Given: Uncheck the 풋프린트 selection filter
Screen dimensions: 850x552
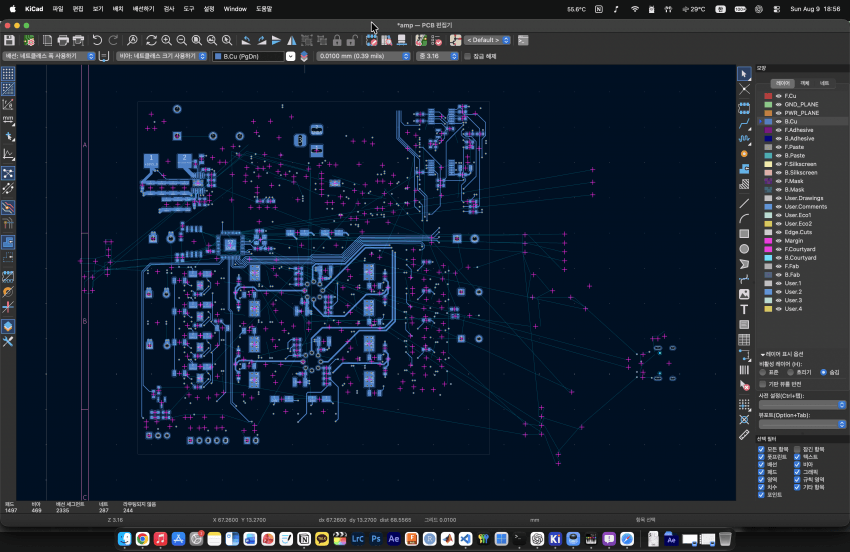Looking at the screenshot, I should point(761,457).
